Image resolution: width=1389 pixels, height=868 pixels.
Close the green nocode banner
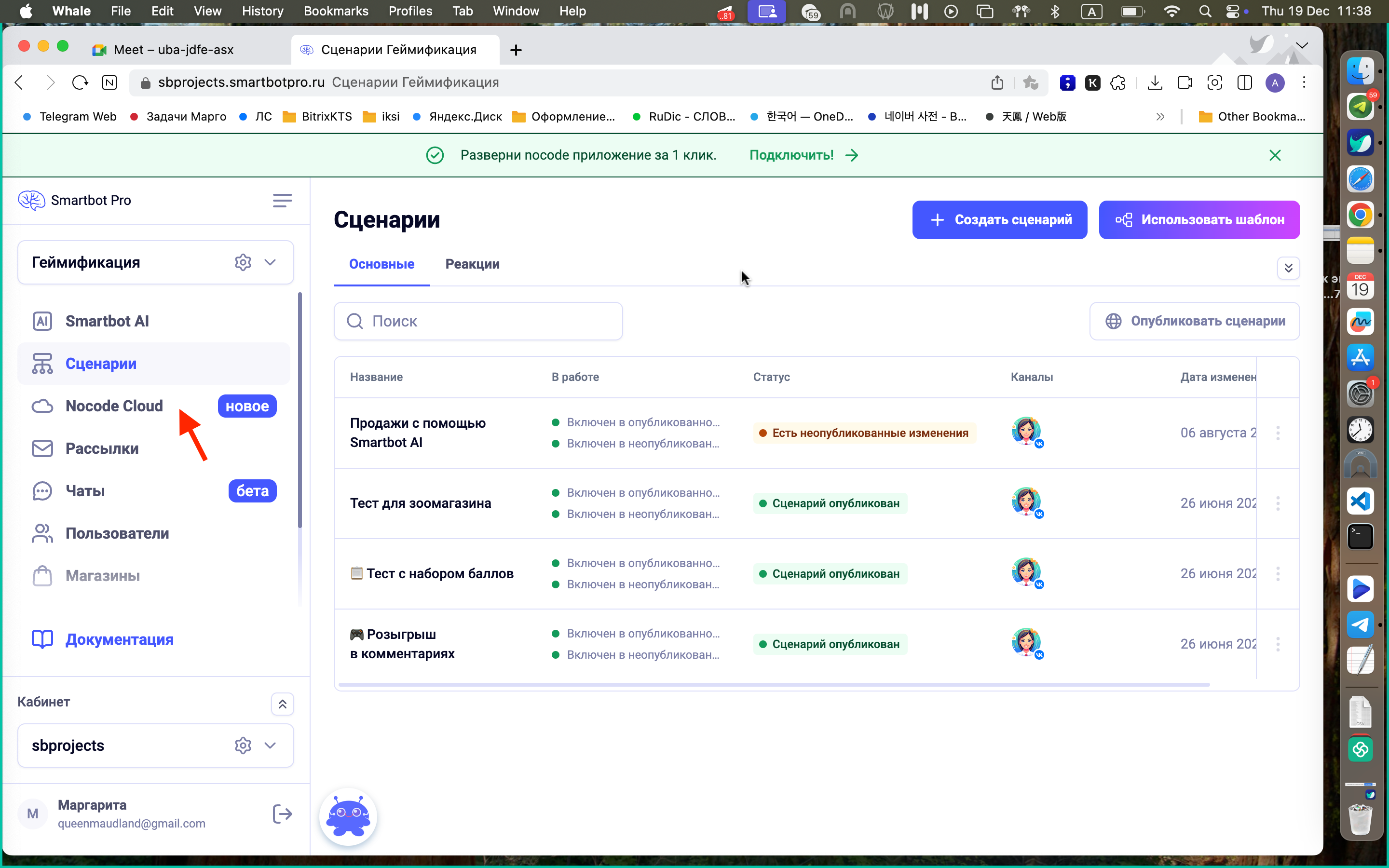pos(1275,155)
